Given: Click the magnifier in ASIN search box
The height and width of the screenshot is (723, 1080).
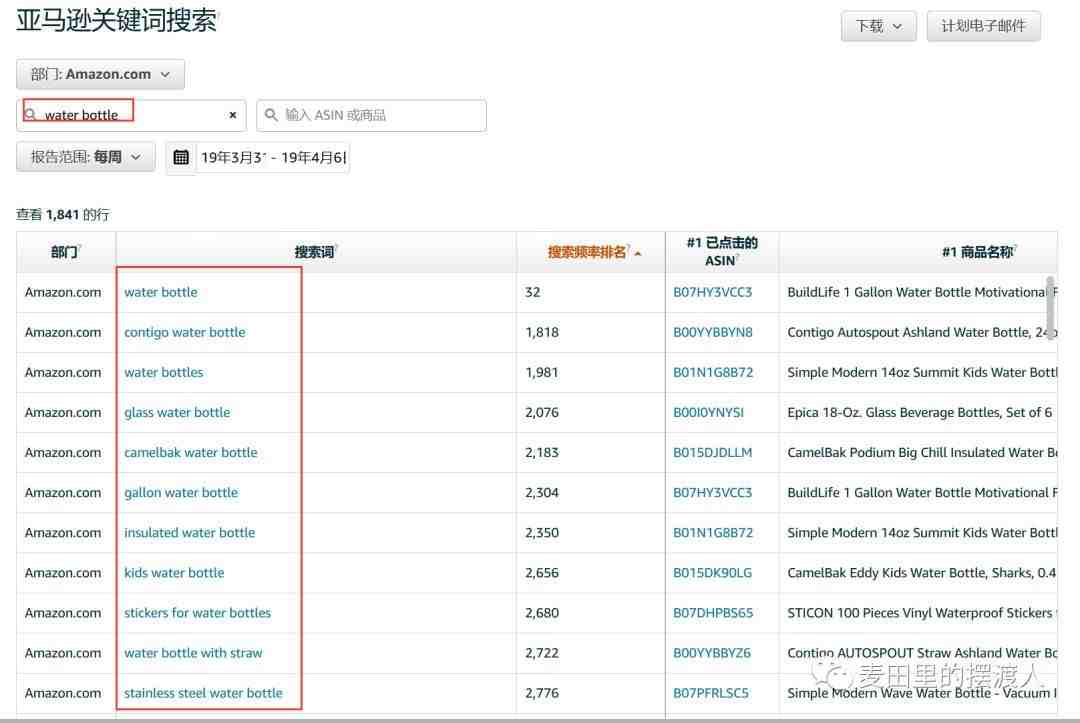Looking at the screenshot, I should (x=271, y=115).
